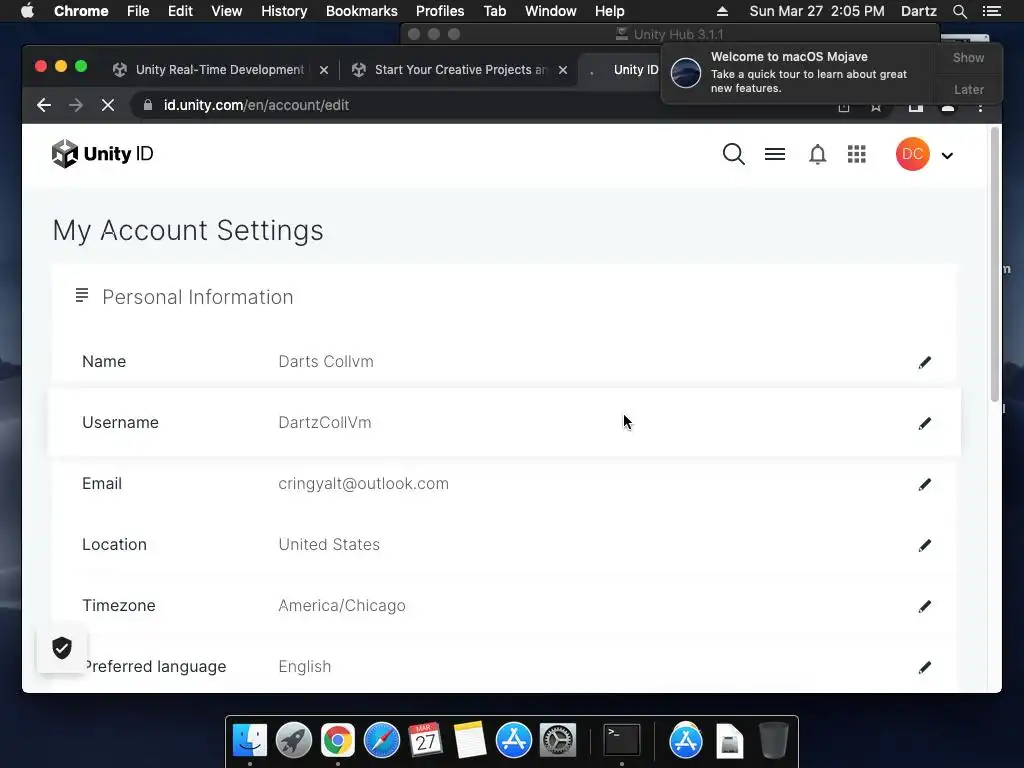Open the hamburger menu in Unity ID header
The height and width of the screenshot is (768, 1024).
coord(775,154)
